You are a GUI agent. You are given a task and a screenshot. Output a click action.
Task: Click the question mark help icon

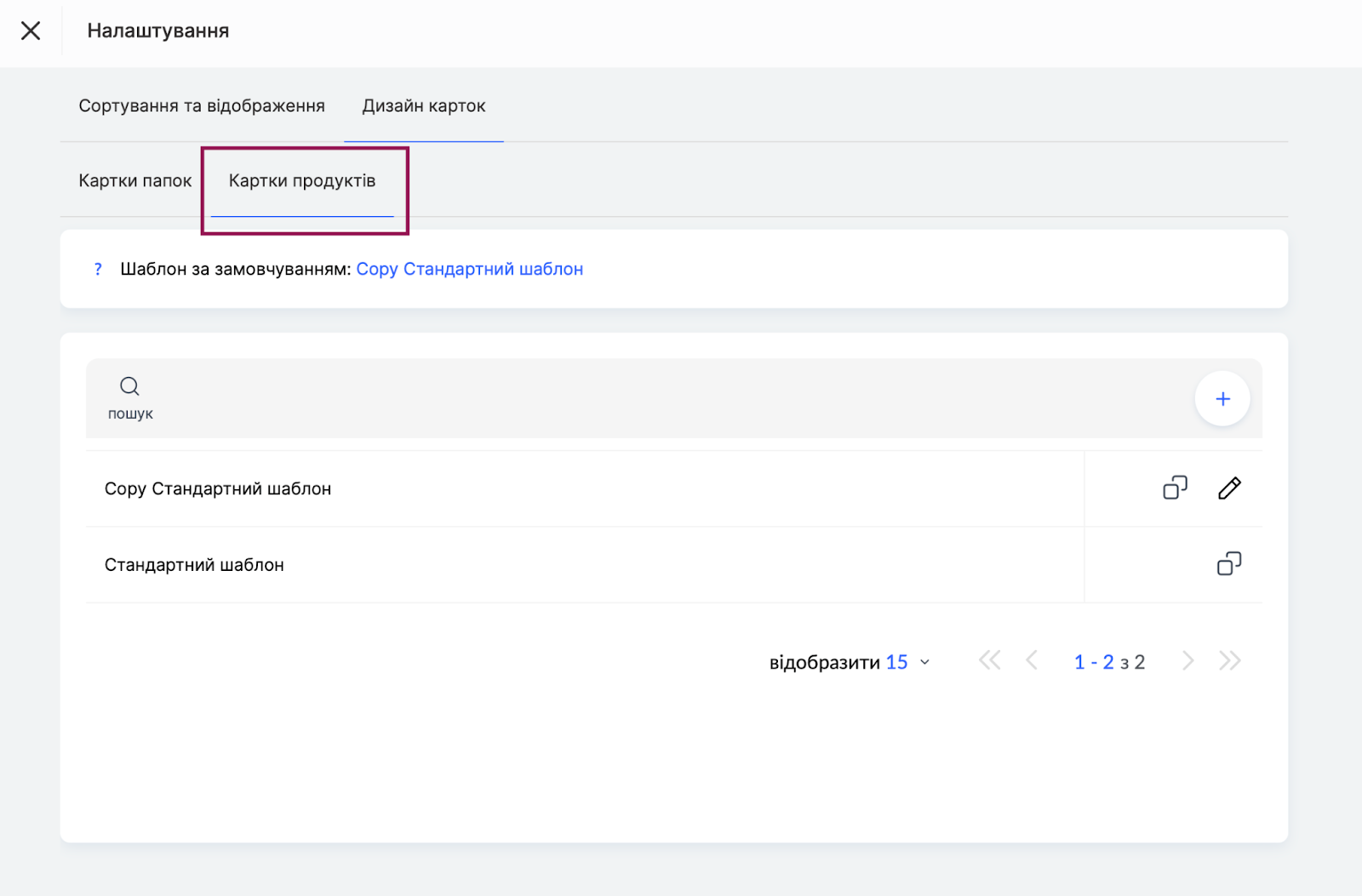pos(98,270)
